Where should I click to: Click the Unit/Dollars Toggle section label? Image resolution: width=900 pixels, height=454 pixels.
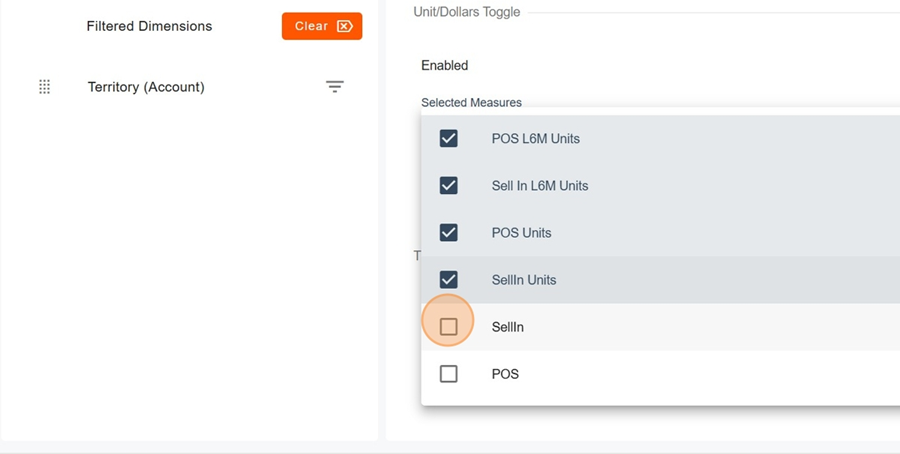pyautogui.click(x=466, y=12)
